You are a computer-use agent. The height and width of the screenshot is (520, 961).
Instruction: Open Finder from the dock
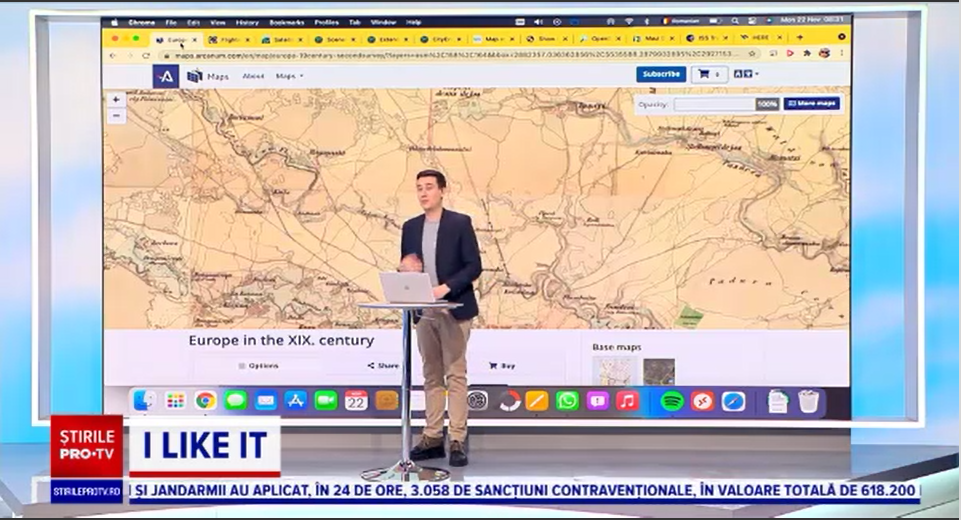coord(144,401)
